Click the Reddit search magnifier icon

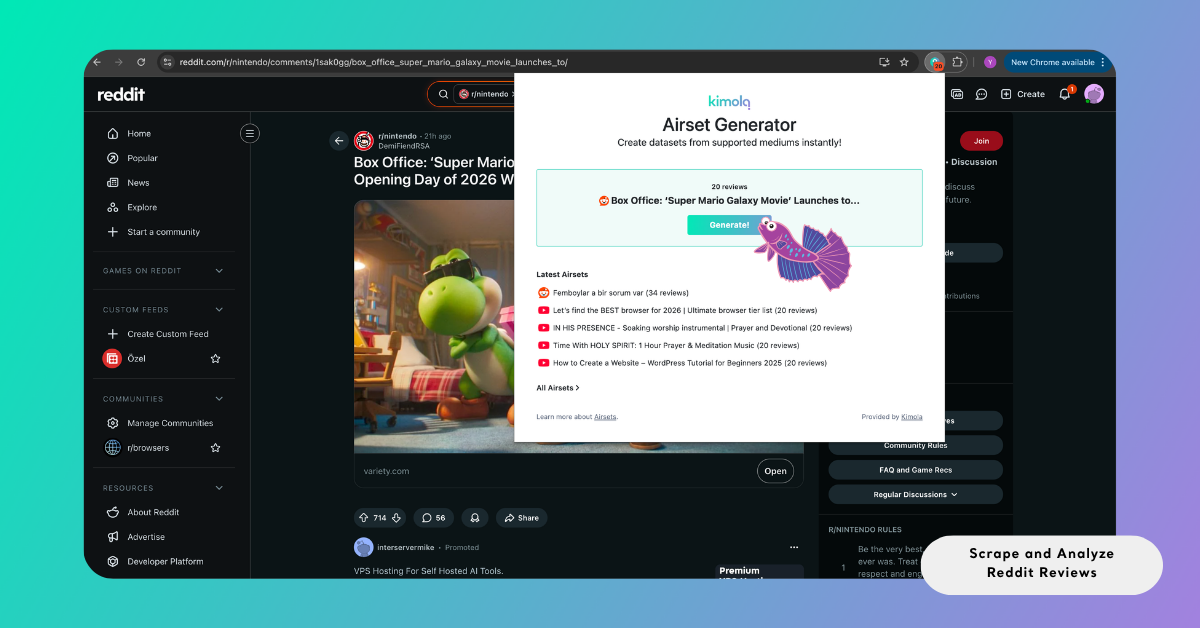coord(443,94)
